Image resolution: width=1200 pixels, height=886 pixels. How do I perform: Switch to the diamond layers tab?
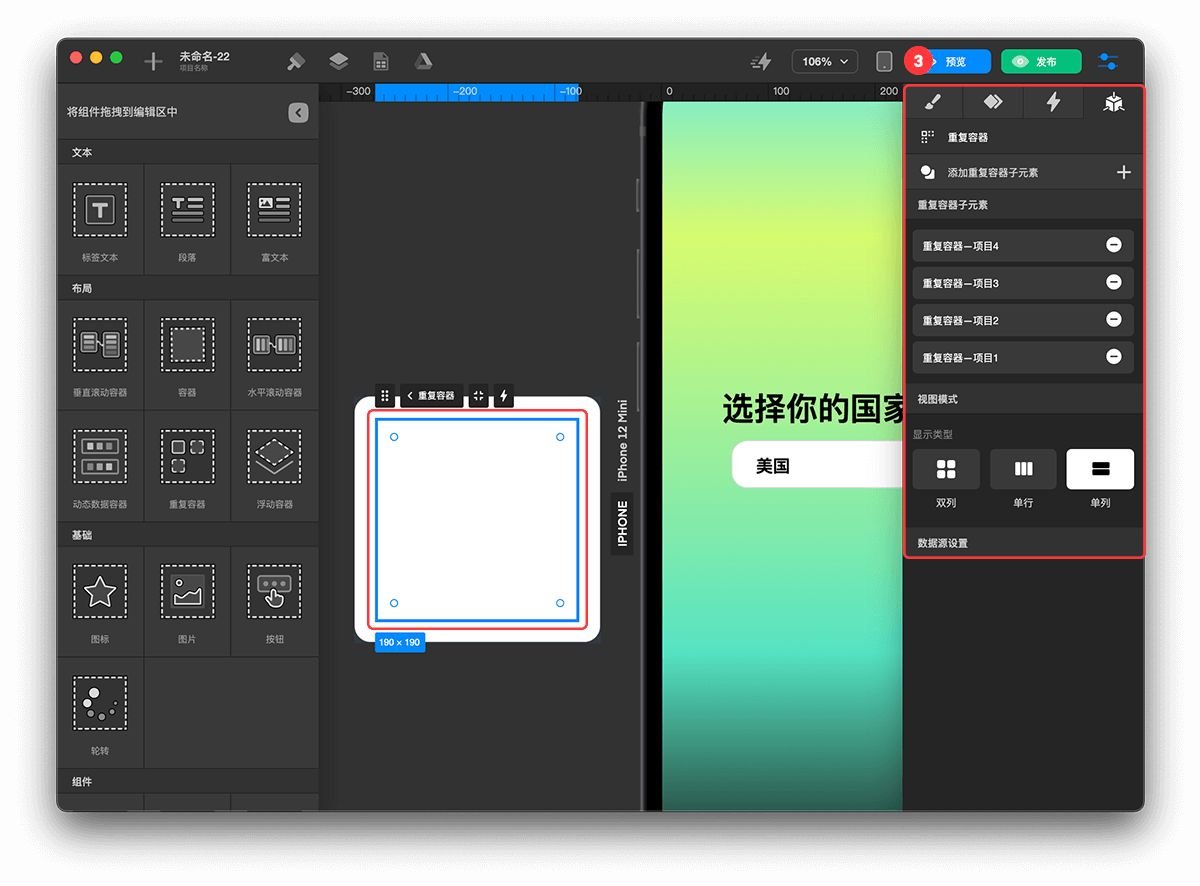tap(993, 102)
